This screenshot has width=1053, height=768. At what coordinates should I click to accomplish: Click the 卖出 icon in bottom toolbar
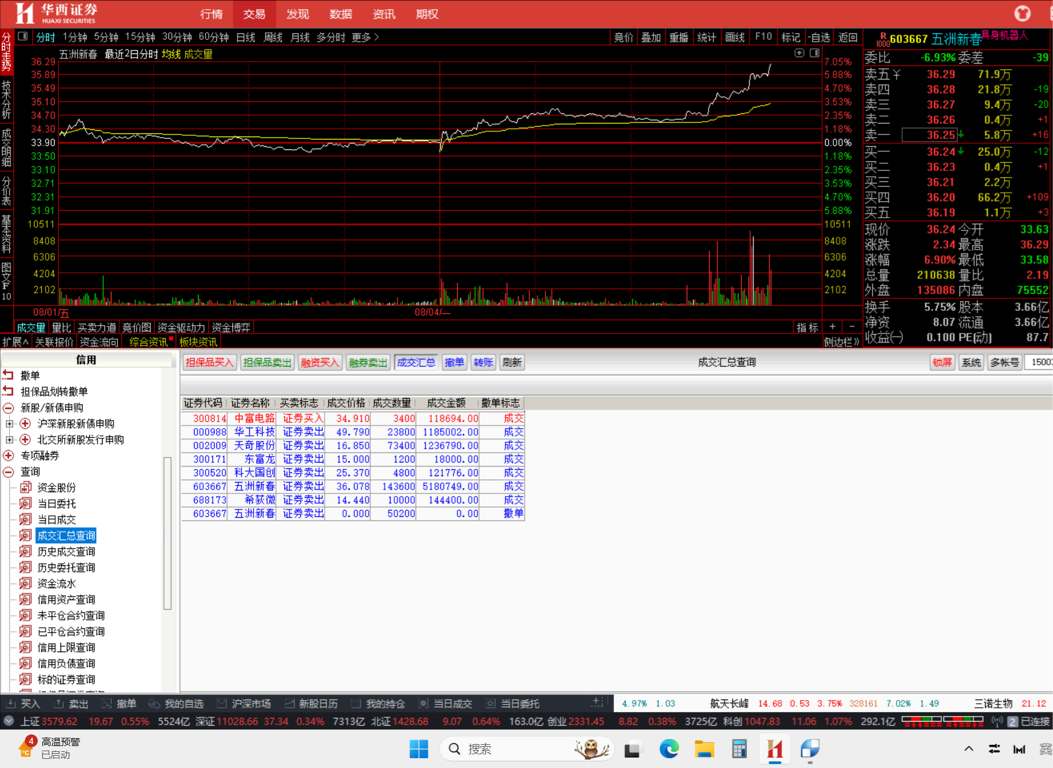point(59,704)
